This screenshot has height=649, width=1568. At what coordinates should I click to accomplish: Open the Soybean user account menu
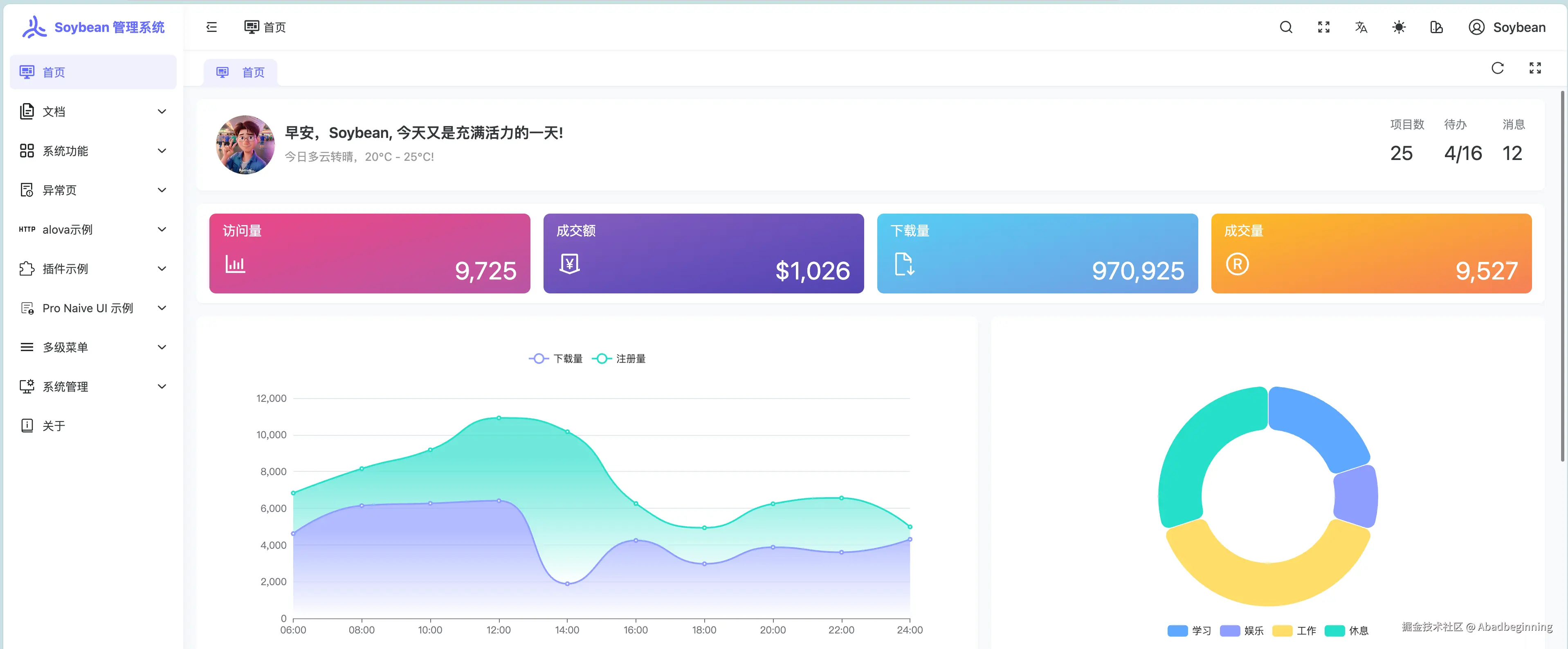[1507, 27]
